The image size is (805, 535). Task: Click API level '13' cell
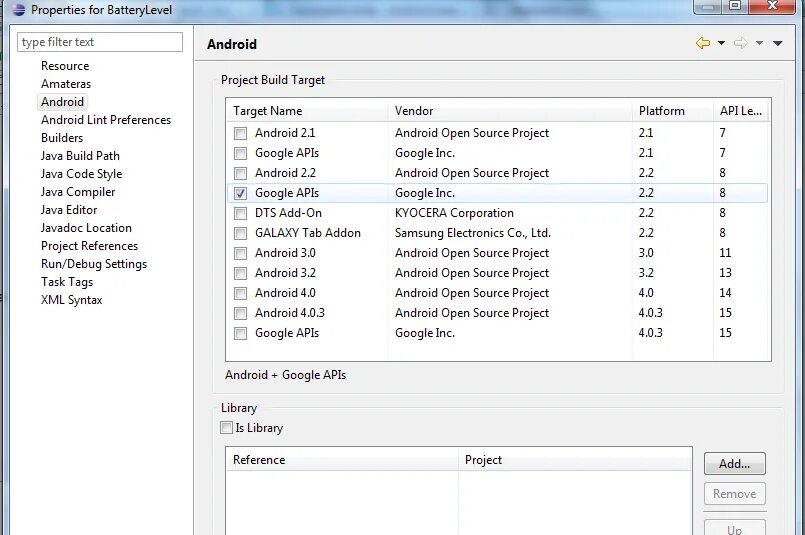coord(725,273)
